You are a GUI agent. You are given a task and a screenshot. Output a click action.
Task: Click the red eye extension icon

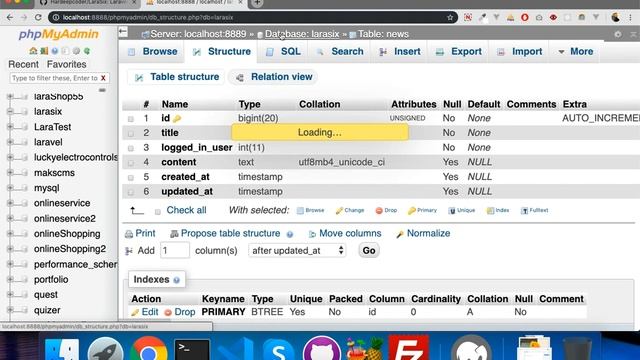coord(553,18)
